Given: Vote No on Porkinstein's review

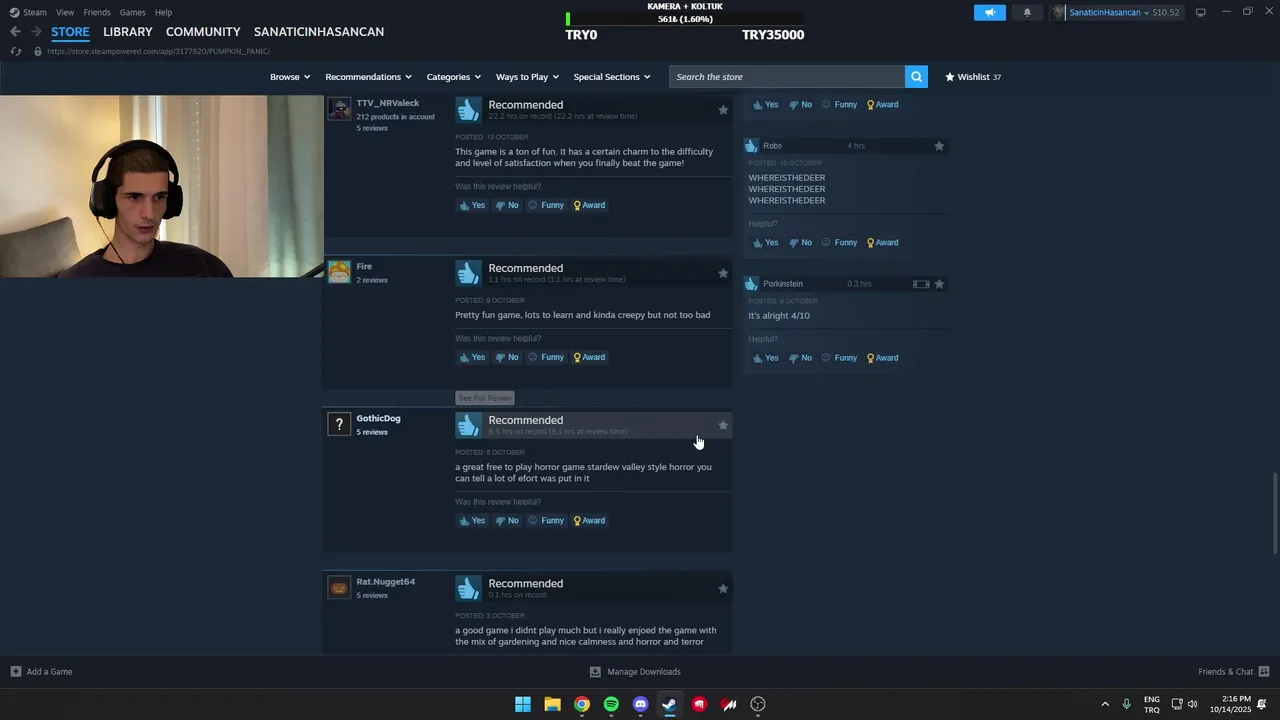Looking at the screenshot, I should point(800,357).
